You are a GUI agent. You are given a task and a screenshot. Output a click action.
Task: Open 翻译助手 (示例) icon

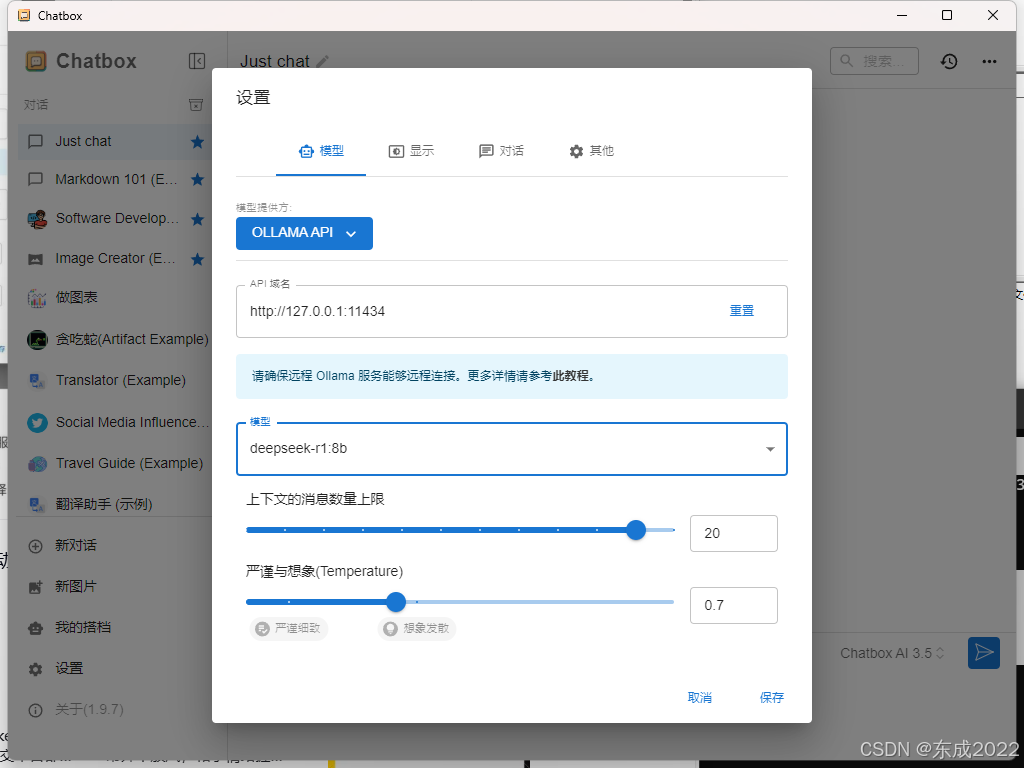[37, 504]
